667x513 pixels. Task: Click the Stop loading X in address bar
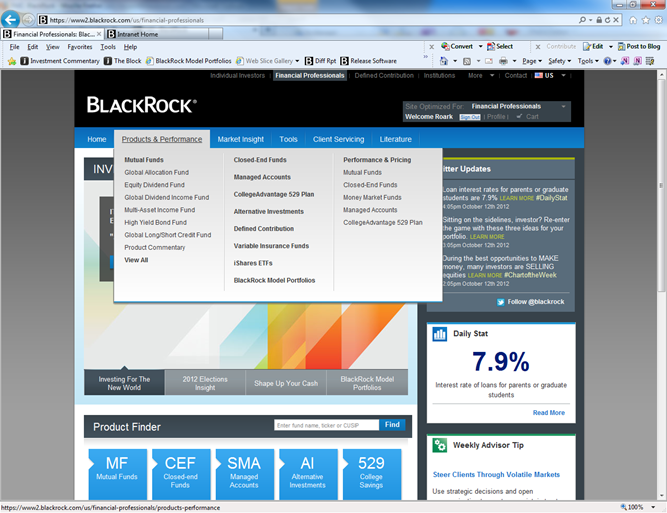tap(616, 20)
